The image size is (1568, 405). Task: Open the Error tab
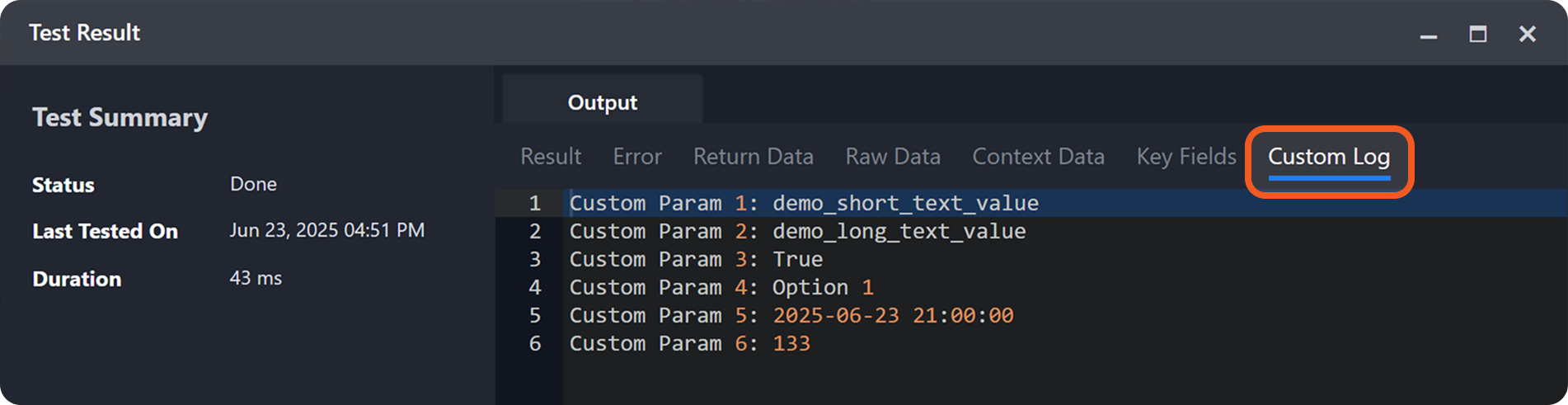[636, 157]
